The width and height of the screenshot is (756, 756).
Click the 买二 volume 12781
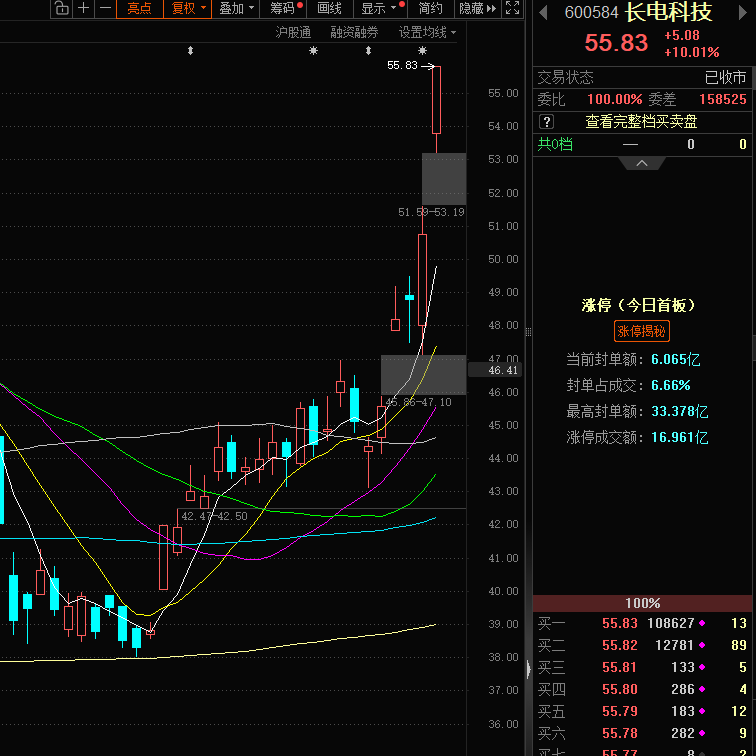point(675,645)
